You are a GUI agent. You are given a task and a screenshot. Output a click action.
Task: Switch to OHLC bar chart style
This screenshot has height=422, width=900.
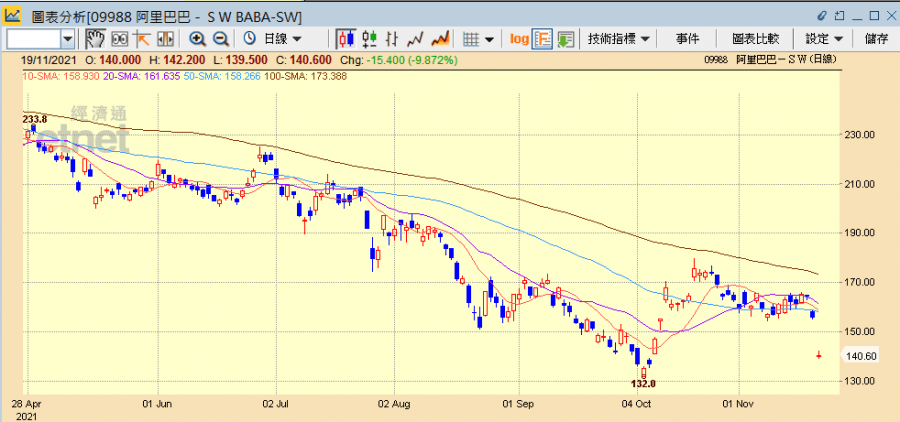click(x=369, y=39)
